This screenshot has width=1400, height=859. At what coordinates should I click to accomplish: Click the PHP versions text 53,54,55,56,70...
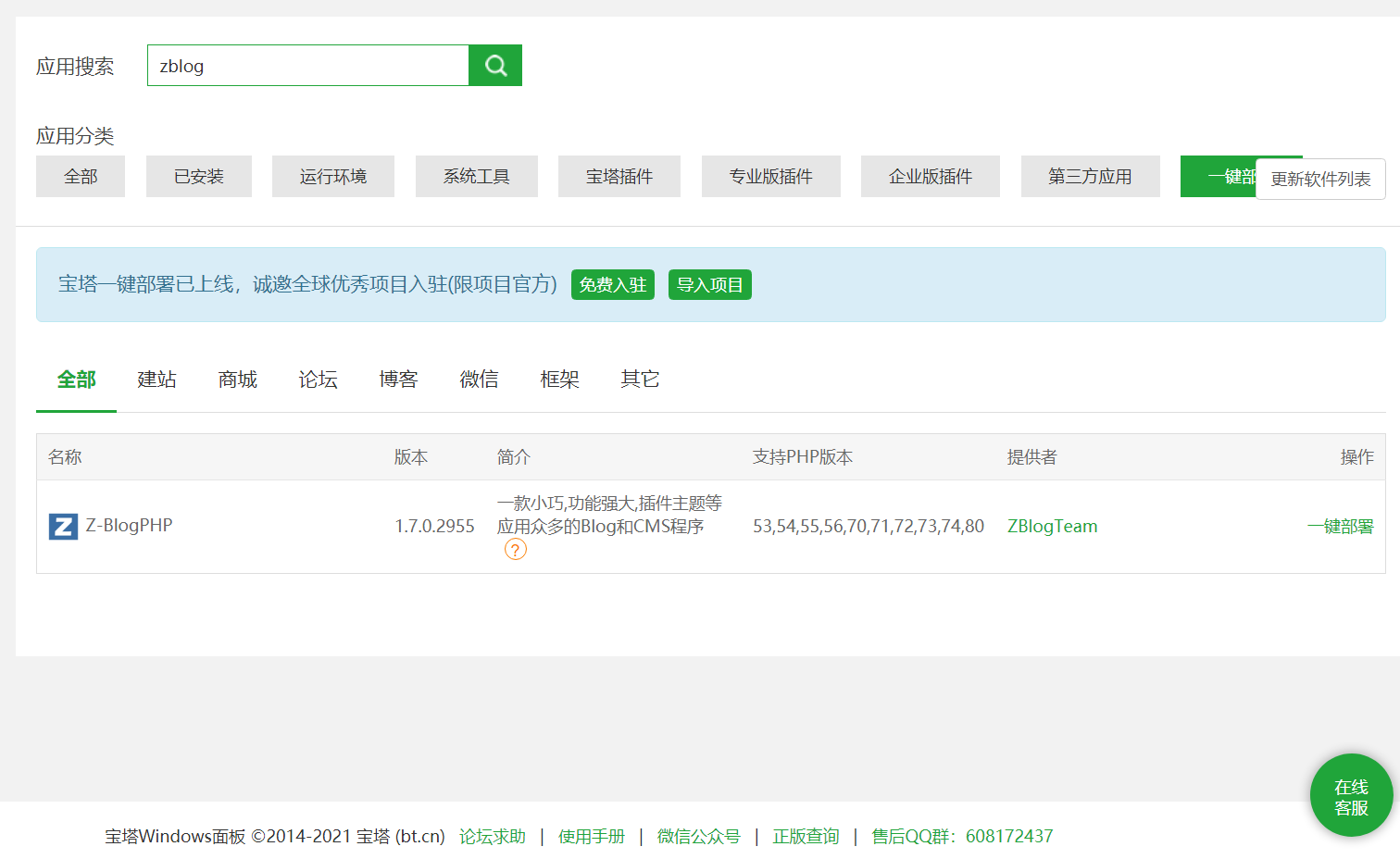pyautogui.click(x=869, y=527)
